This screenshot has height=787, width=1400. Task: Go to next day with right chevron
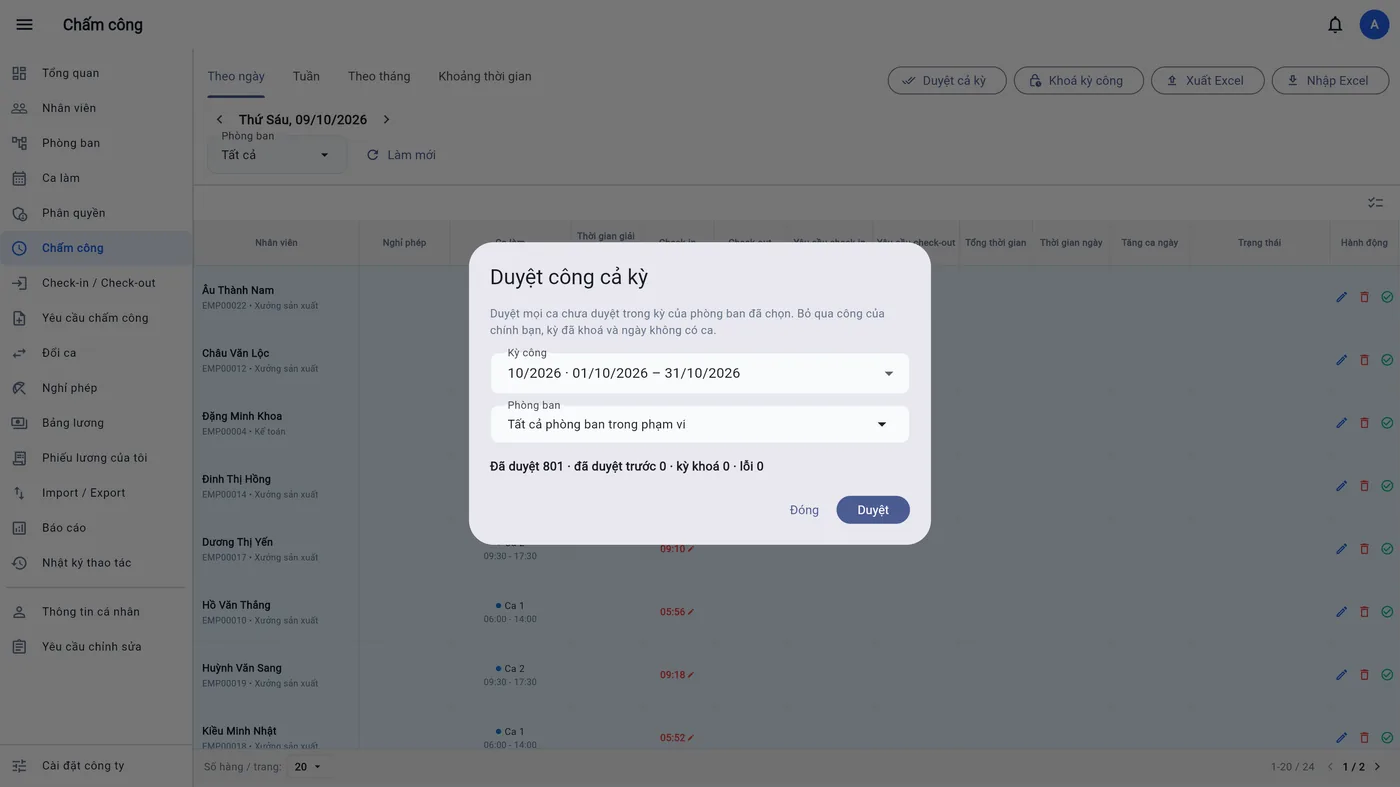coord(386,120)
